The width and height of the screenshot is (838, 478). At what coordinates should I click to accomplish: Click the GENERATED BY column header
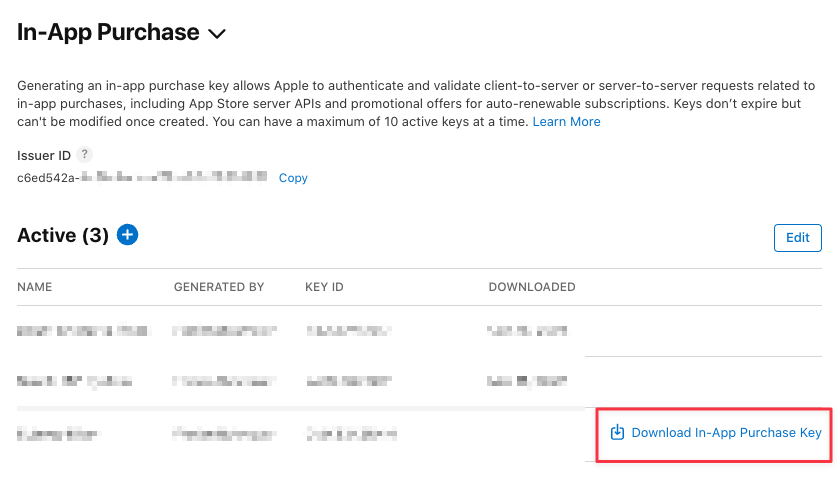[218, 287]
